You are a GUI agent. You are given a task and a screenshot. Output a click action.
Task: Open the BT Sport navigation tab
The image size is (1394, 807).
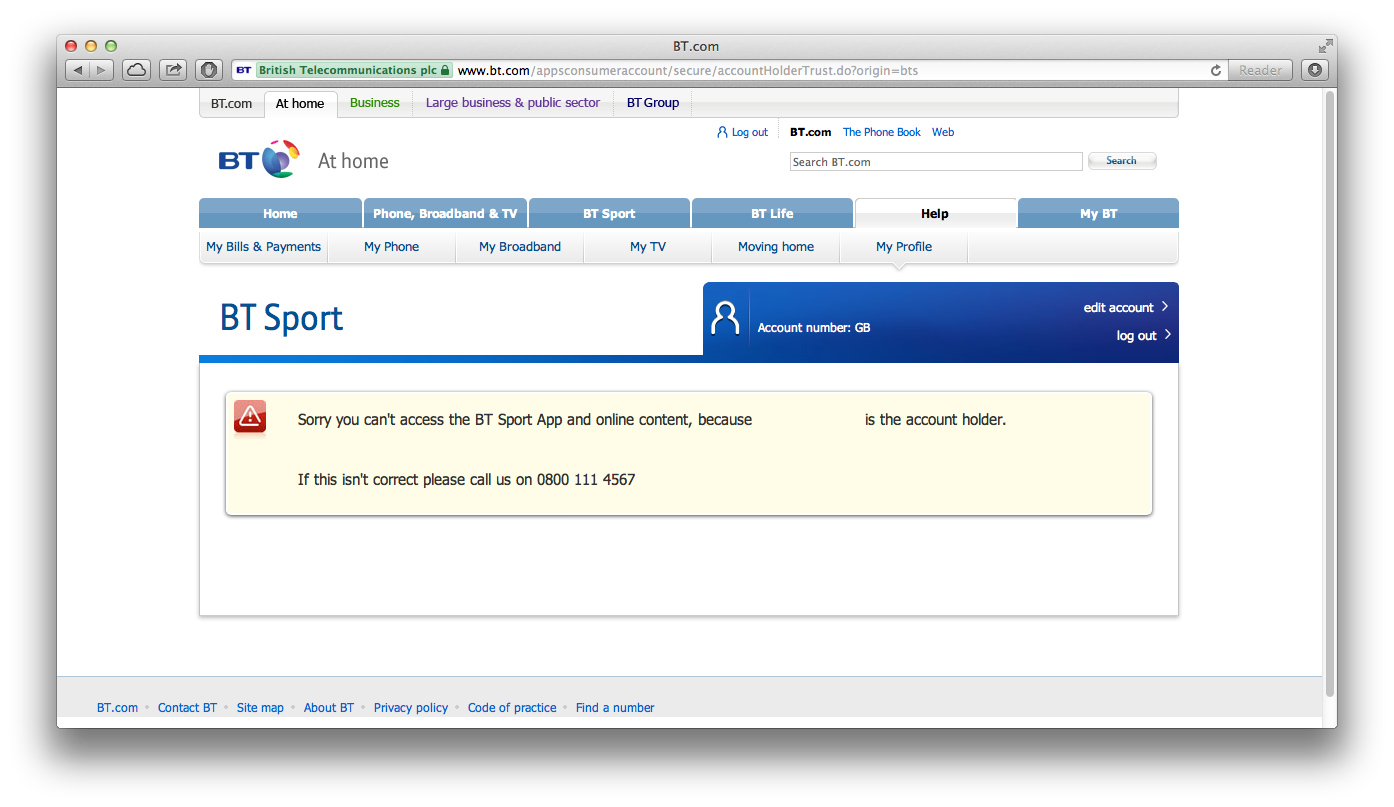609,214
